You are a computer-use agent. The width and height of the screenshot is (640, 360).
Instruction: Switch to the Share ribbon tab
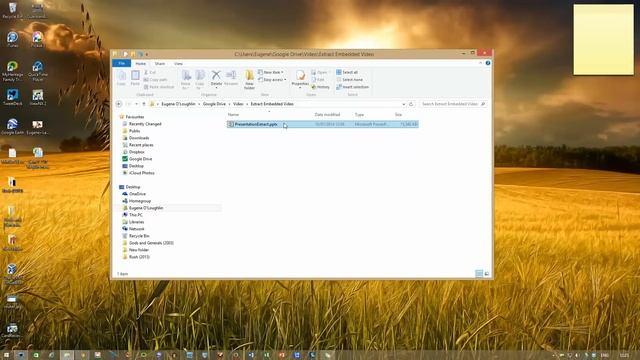160,64
